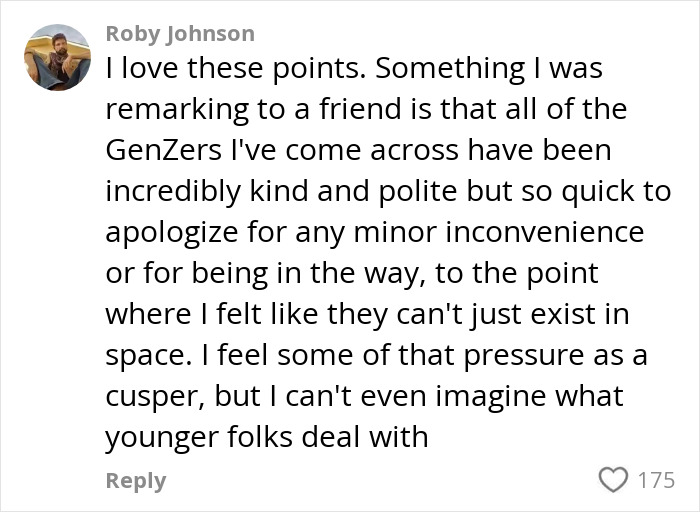This screenshot has height=512, width=700.
Task: Reply to Roby Johnson's comment
Action: 136,481
